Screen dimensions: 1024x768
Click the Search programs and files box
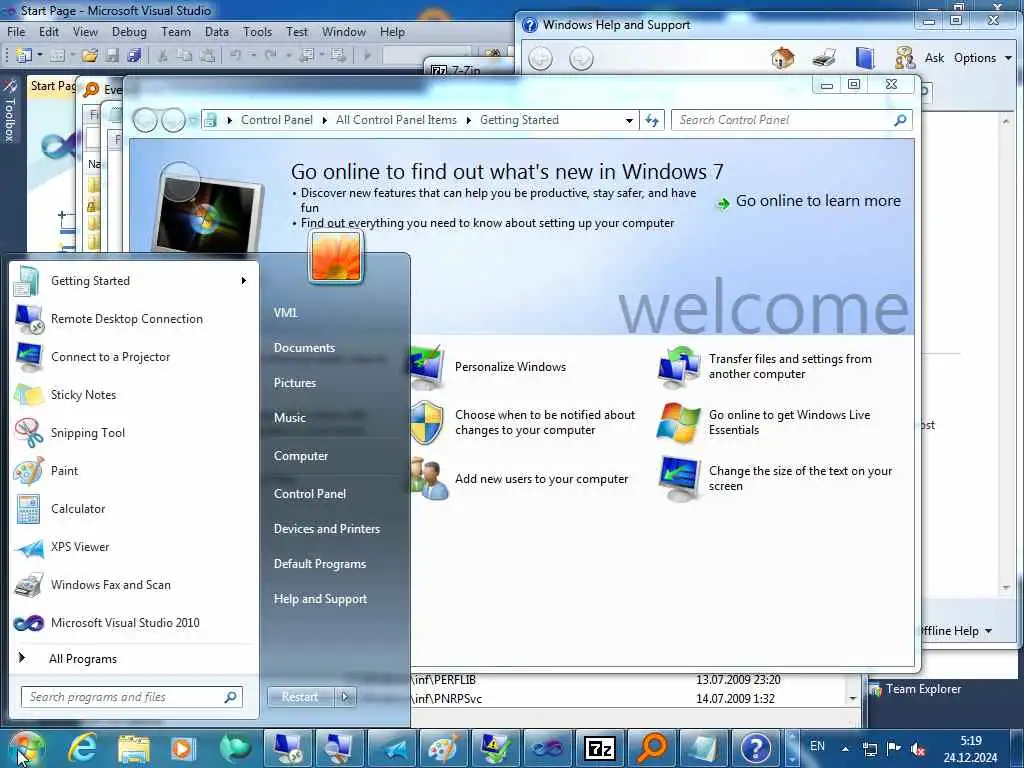click(x=131, y=697)
